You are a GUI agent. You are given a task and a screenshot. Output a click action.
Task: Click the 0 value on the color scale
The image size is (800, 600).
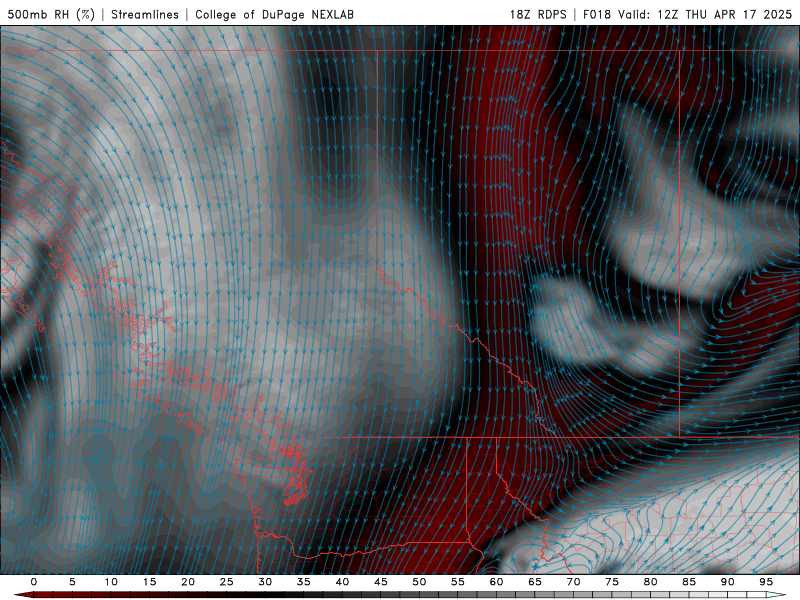click(x=34, y=582)
